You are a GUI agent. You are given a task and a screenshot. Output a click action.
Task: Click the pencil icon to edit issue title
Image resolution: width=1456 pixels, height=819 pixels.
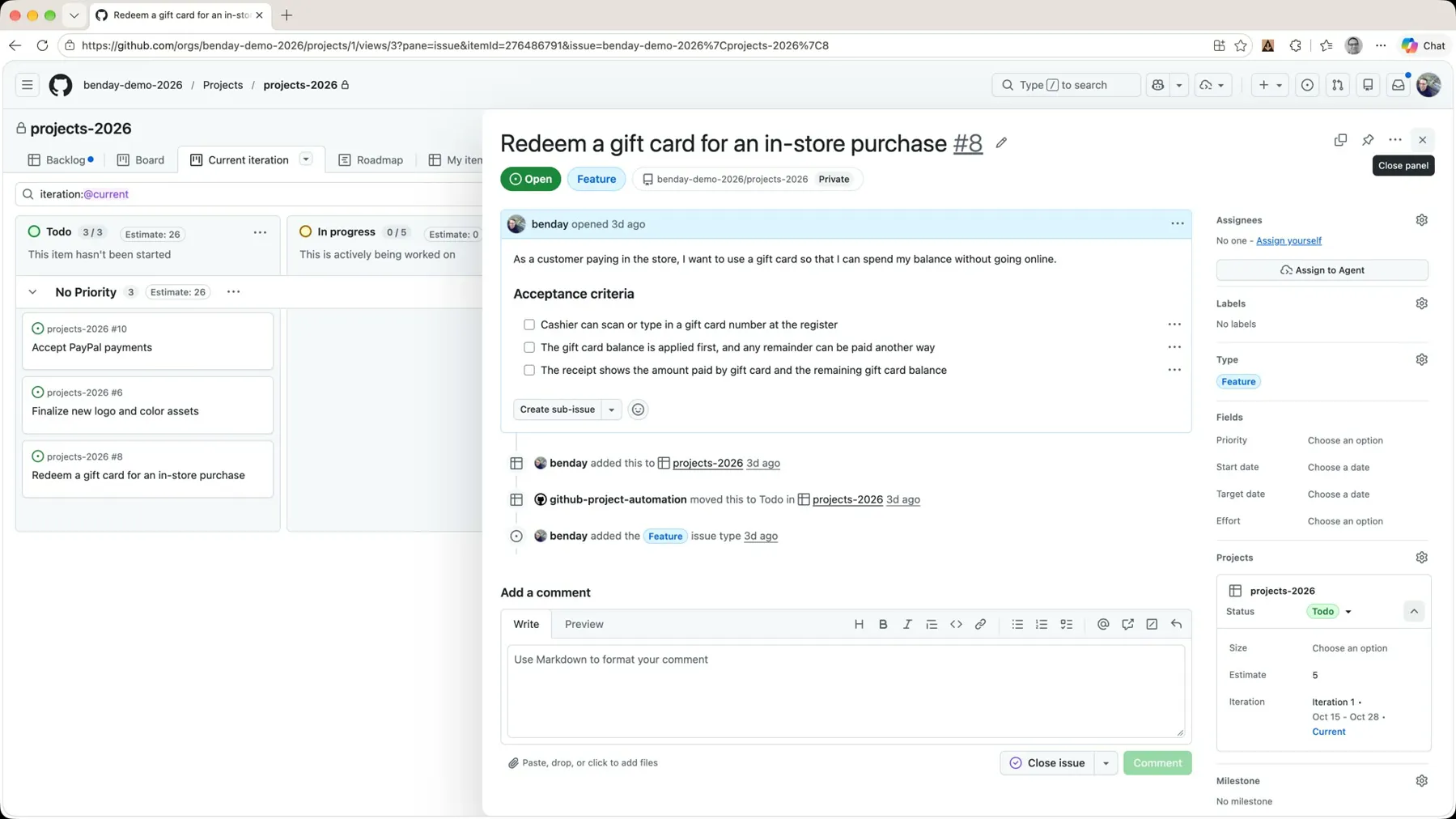(x=1001, y=143)
